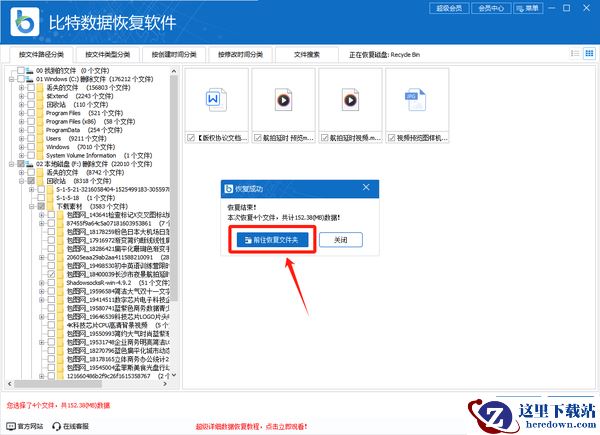Open the 按创建时间分类 tab
The image size is (600, 435).
coord(174,55)
